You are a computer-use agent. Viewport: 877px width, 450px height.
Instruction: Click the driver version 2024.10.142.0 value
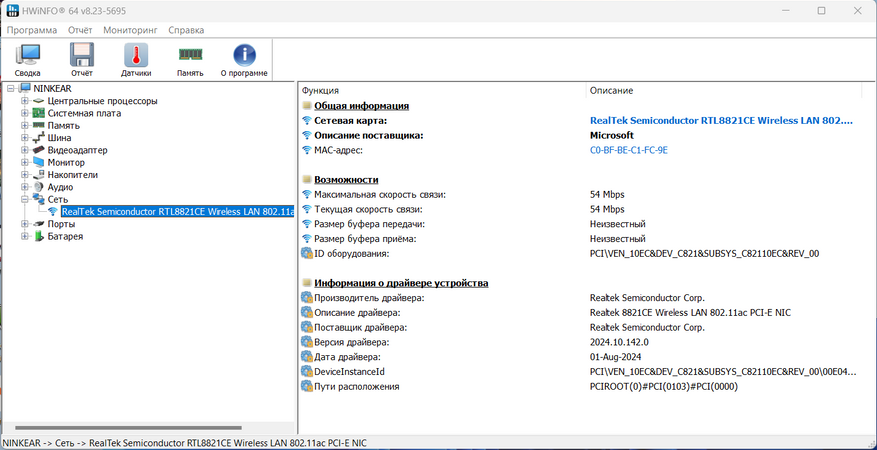tap(619, 342)
